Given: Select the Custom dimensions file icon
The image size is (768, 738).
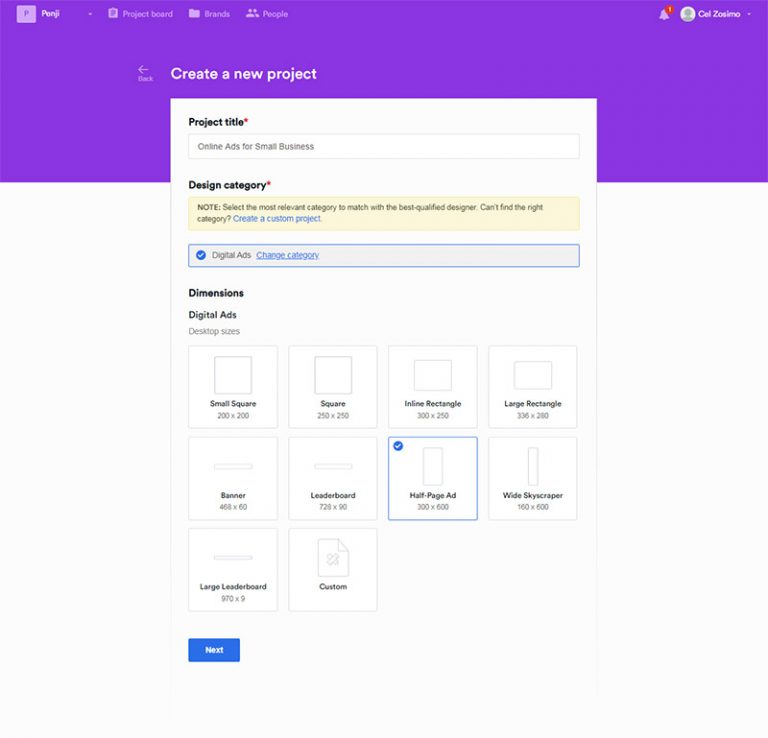Looking at the screenshot, I should pos(333,558).
